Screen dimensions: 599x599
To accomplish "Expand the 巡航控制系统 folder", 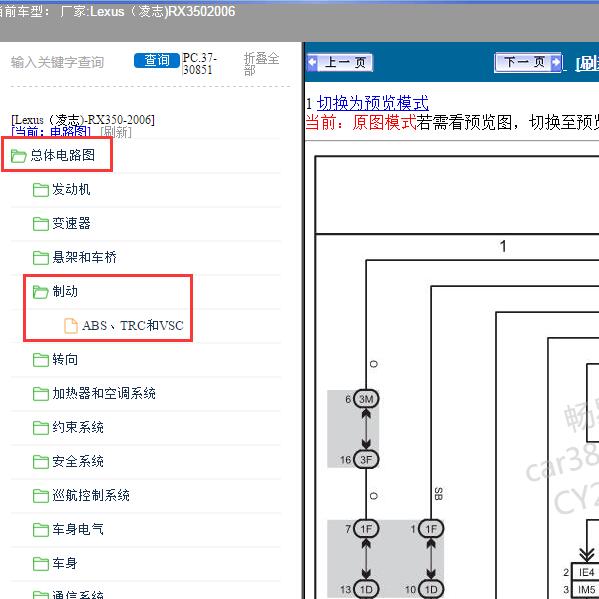I will (91, 495).
